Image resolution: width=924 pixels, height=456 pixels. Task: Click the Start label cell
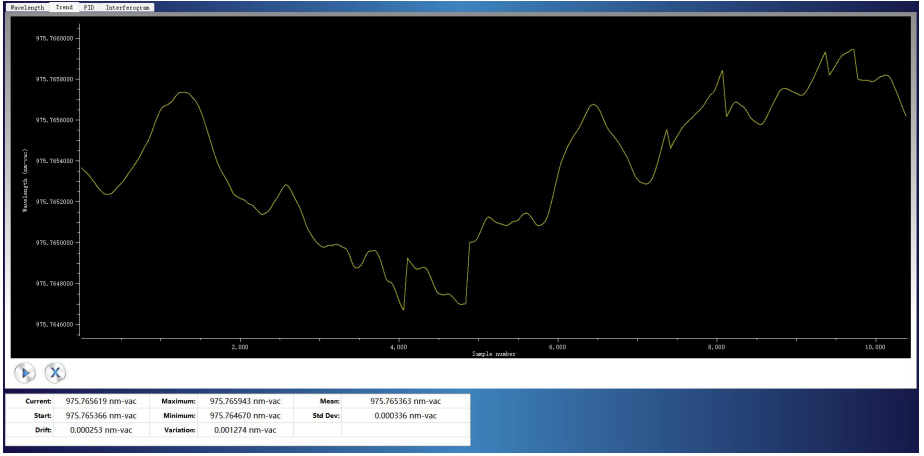click(30, 415)
